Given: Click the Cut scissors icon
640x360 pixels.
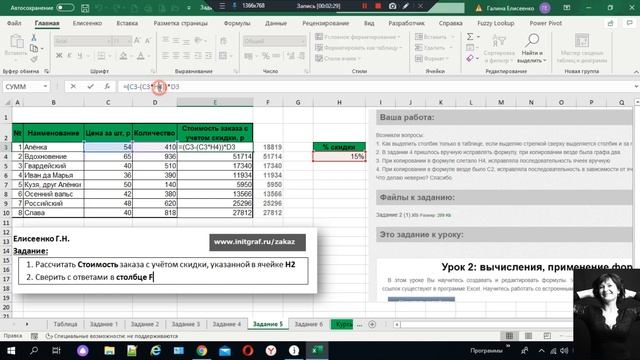Looking at the screenshot, I should (34, 38).
